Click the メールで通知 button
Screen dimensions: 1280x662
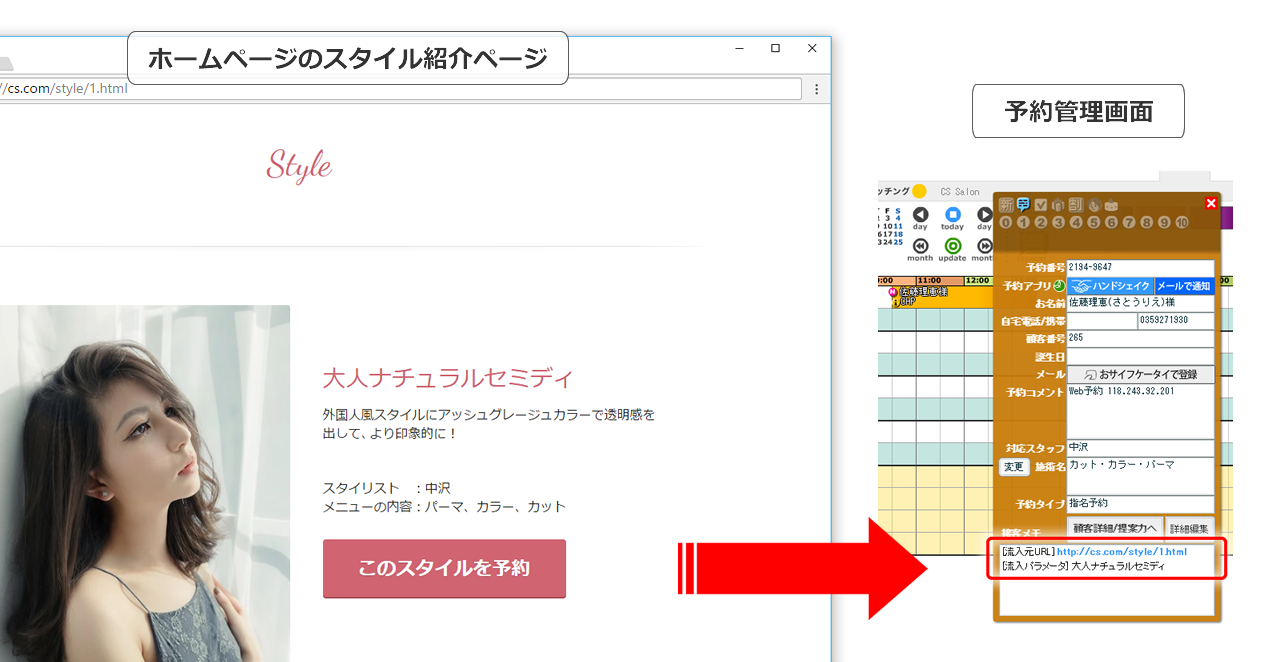click(1184, 286)
